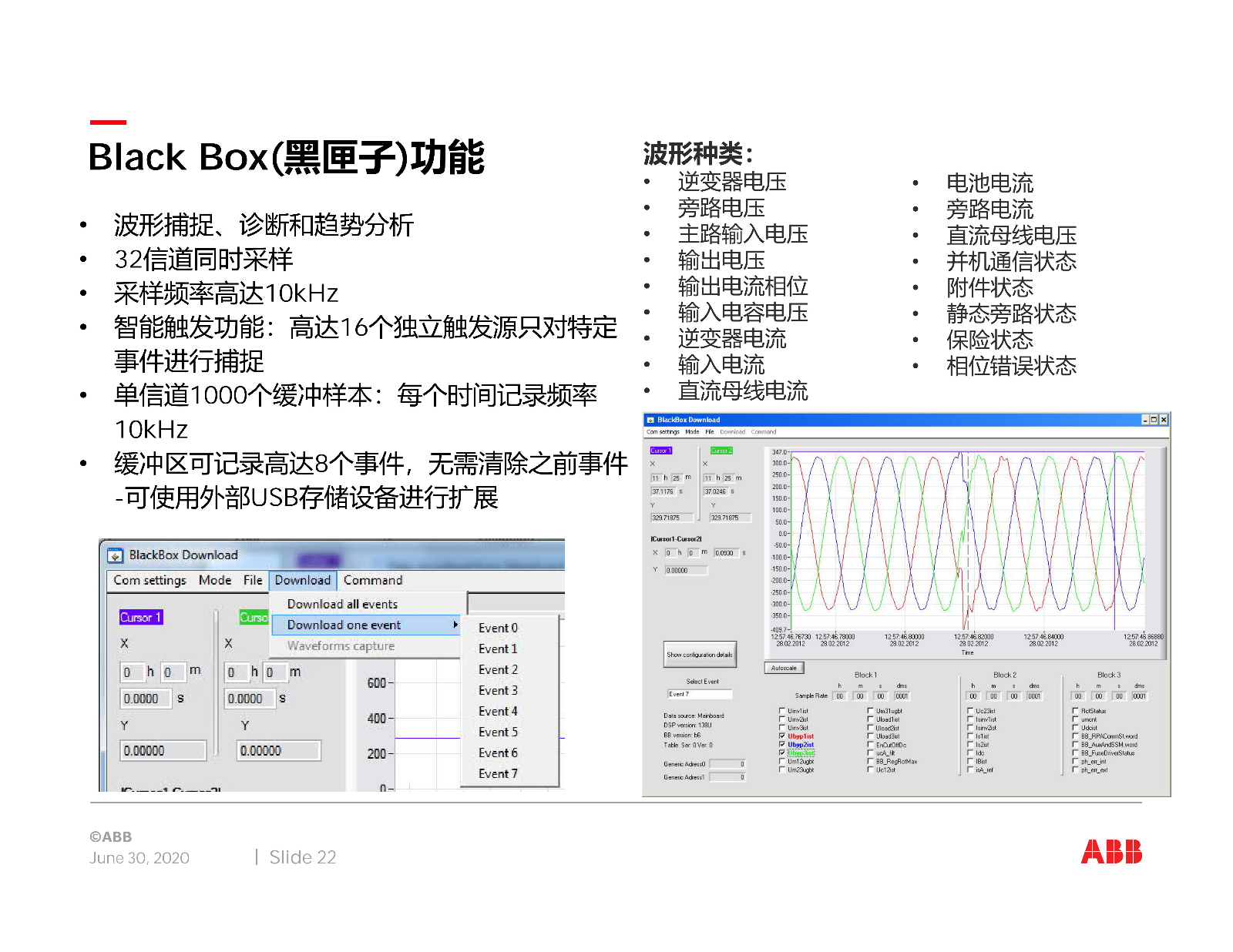Click BlackBox app icon in waveform window title
Viewport: 1233px width, 952px height.
[x=650, y=420]
